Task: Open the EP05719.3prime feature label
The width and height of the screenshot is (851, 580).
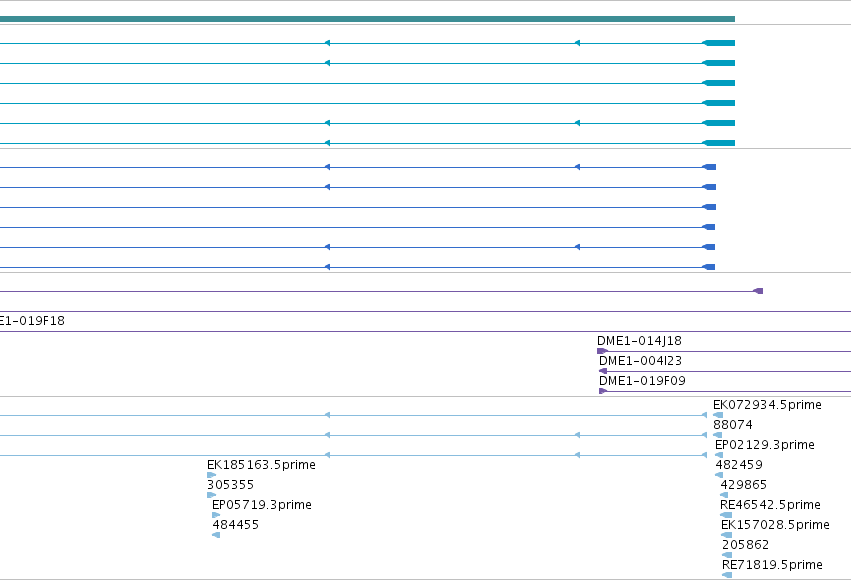Action: click(x=262, y=505)
